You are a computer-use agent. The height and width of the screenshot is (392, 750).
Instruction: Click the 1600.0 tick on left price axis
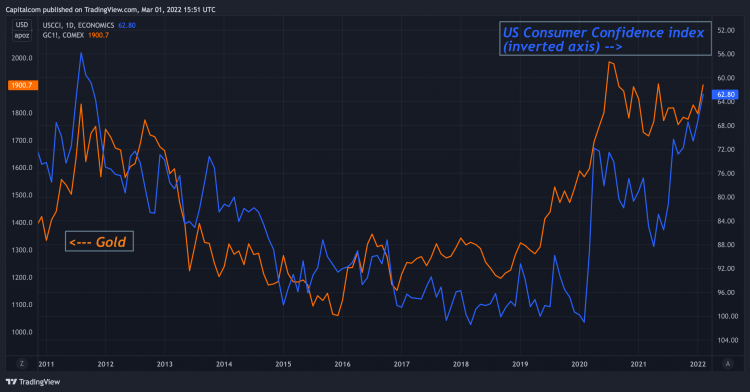22,168
